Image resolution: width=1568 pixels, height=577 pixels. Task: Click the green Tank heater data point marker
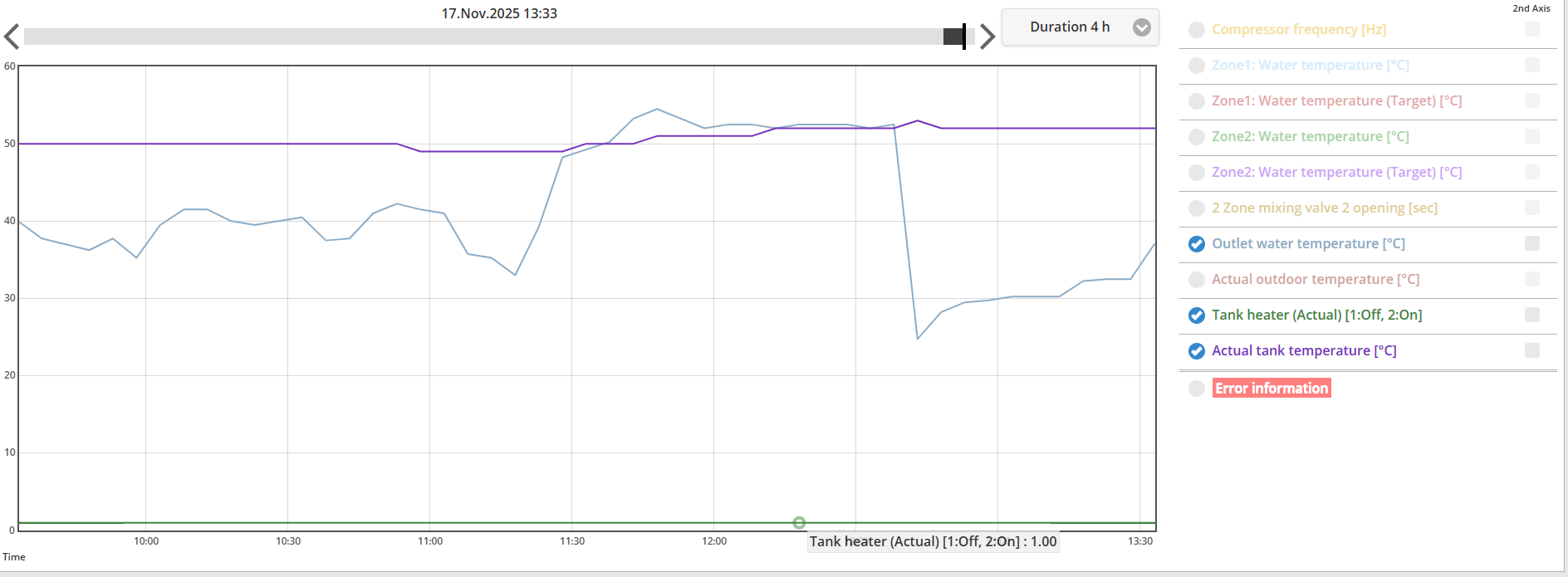pyautogui.click(x=799, y=522)
